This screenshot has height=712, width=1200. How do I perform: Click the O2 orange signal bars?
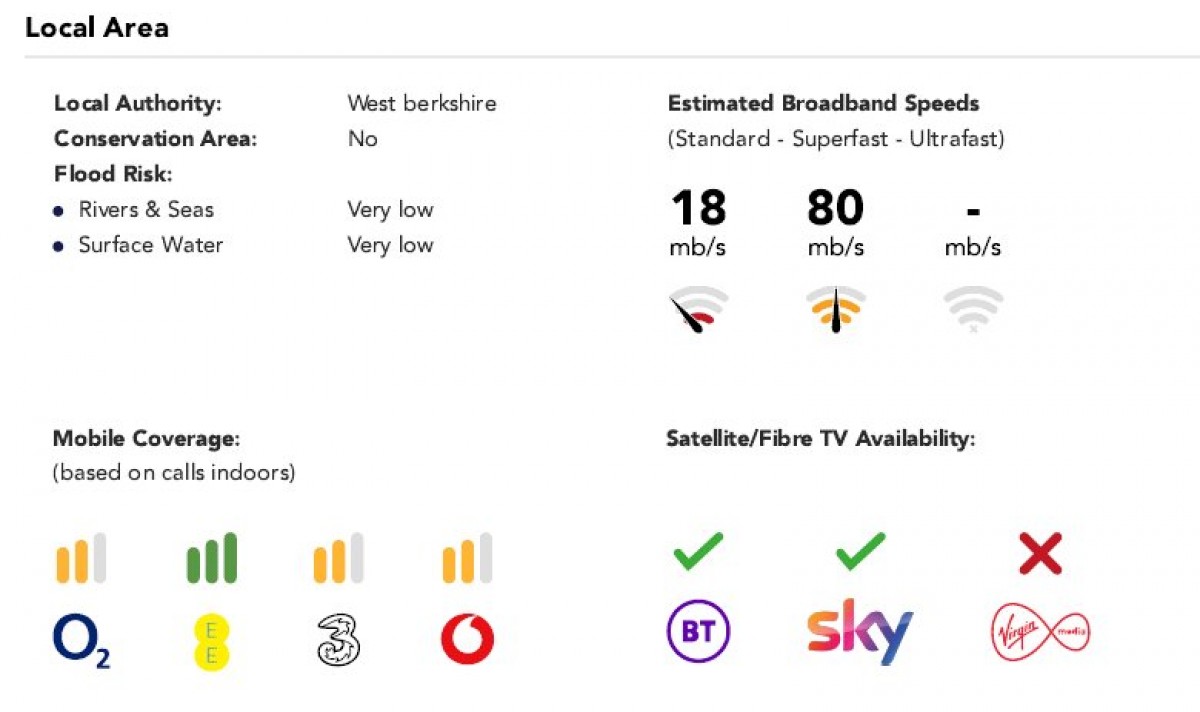(80, 558)
